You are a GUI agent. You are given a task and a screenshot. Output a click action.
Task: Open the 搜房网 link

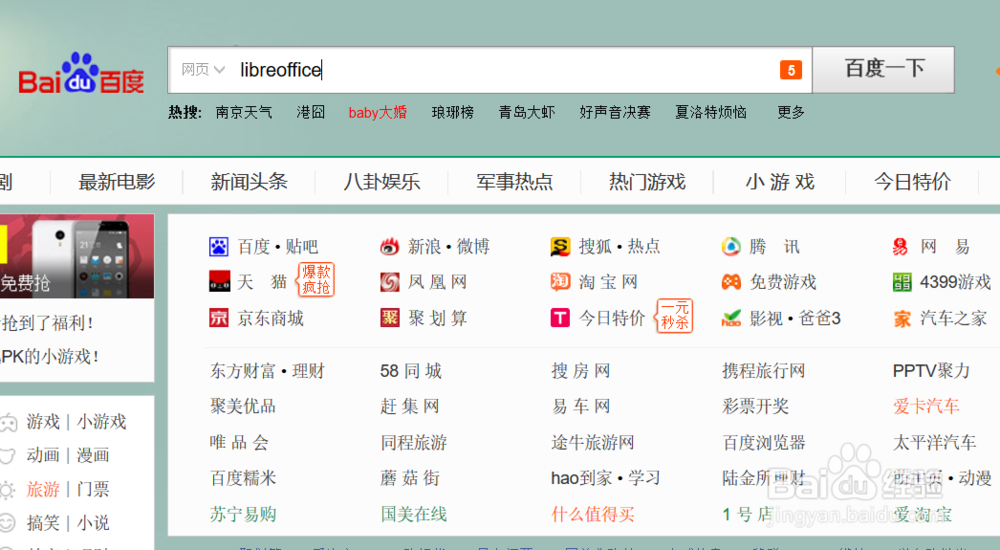pos(580,371)
